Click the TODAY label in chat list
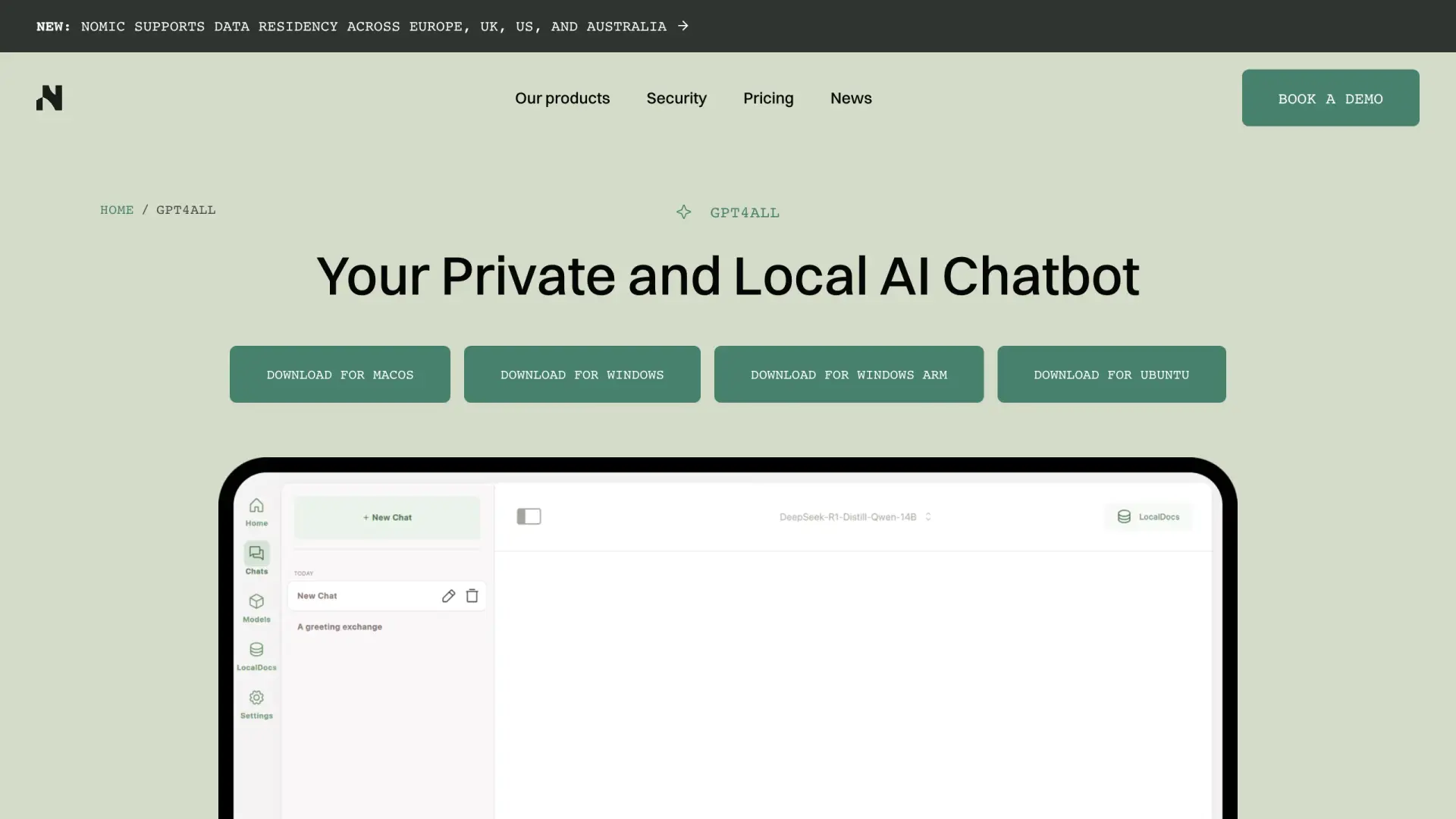The height and width of the screenshot is (819, 1456). (303, 573)
